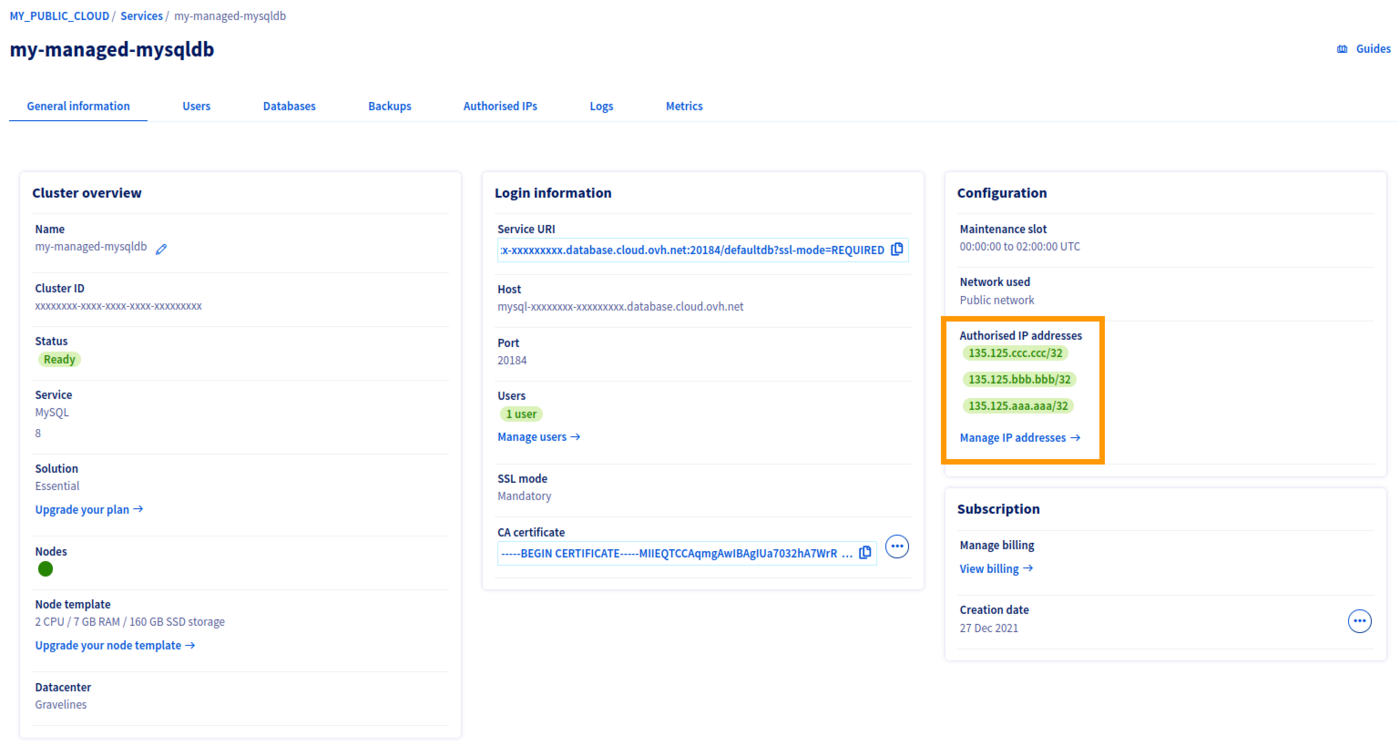Navigate to Services via the breadcrumb

click(x=140, y=15)
